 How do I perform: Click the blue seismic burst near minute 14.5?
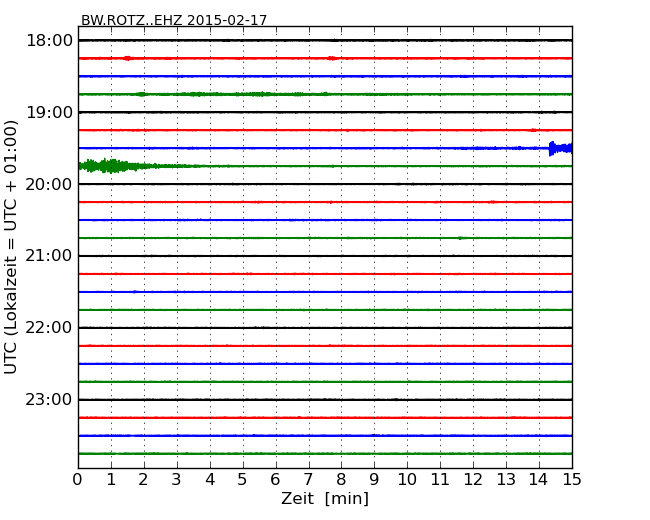pyautogui.click(x=560, y=148)
